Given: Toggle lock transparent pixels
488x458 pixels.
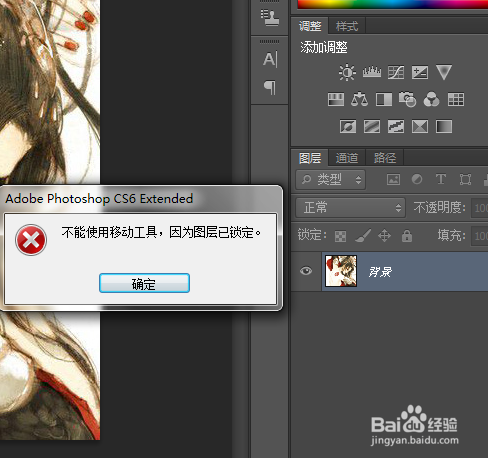Looking at the screenshot, I should [x=340, y=236].
